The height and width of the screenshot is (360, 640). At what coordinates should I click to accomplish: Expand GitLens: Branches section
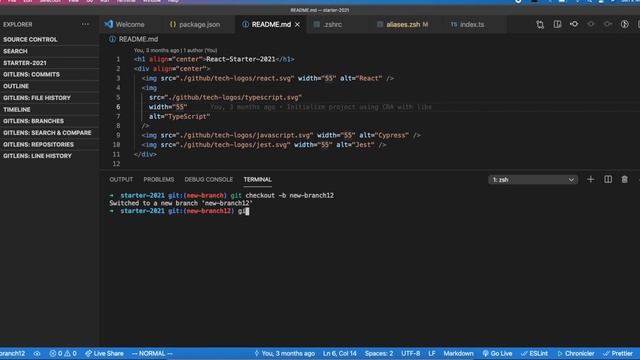[x=49, y=121]
